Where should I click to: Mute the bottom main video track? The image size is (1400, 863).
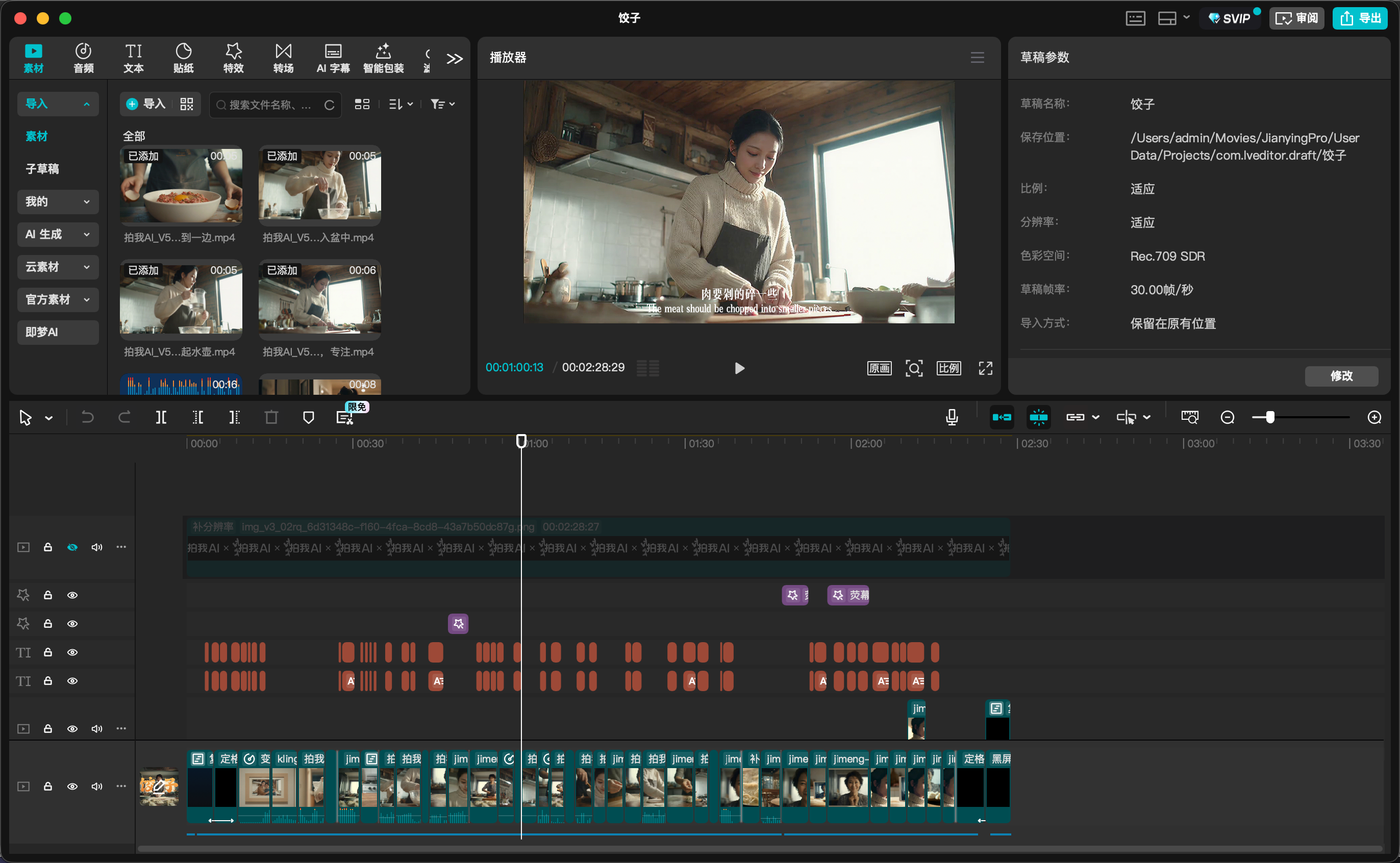click(x=96, y=786)
